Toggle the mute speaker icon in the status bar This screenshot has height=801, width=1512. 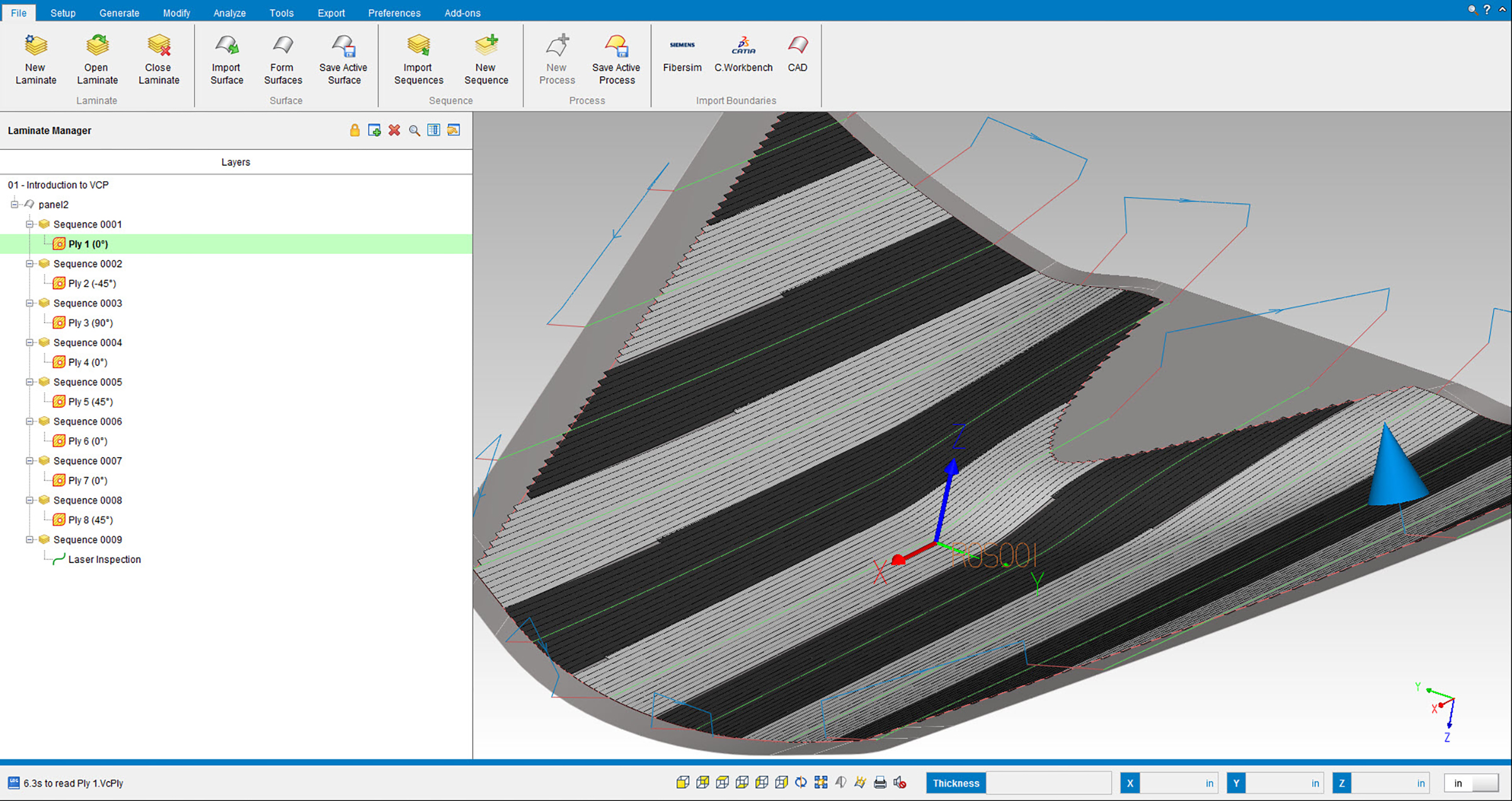pos(900,783)
